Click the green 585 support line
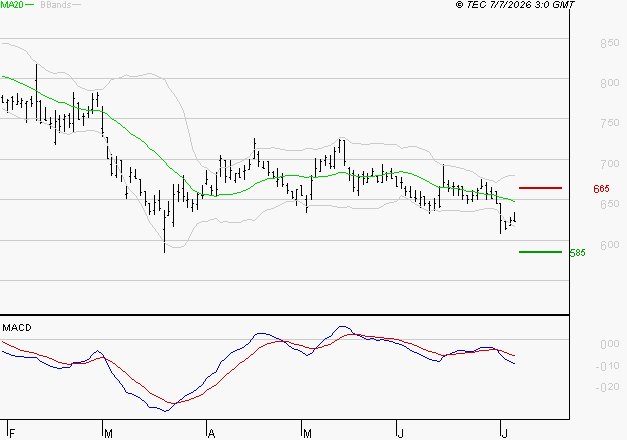Image resolution: width=627 pixels, height=440 pixels. [540, 252]
